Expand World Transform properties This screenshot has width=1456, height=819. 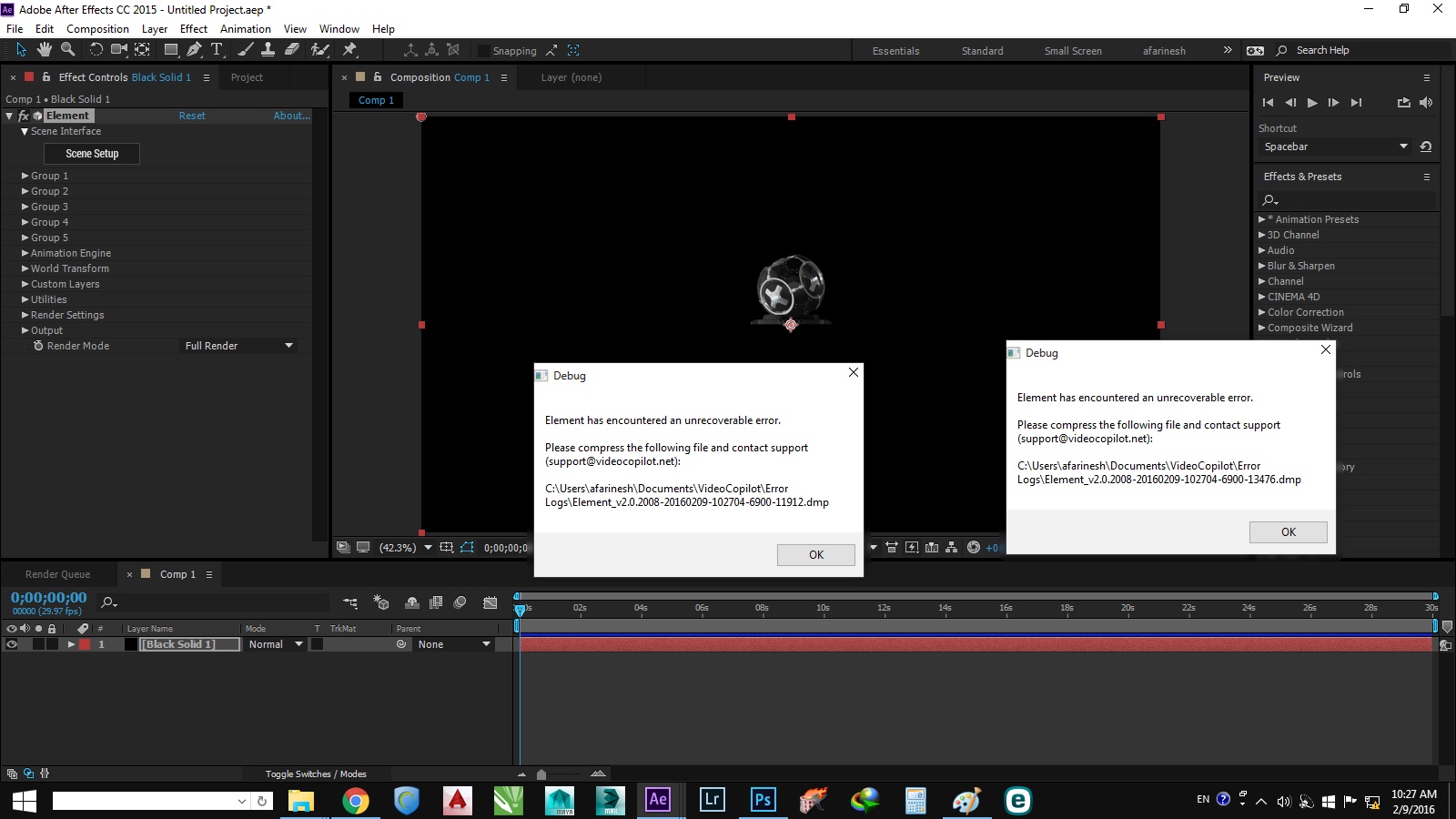click(x=25, y=268)
